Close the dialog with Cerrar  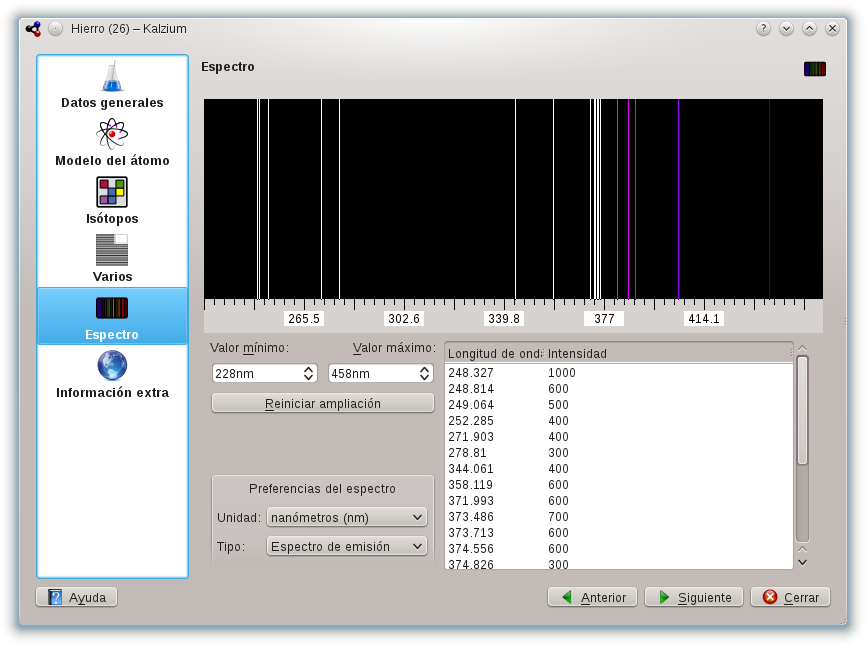(790, 597)
